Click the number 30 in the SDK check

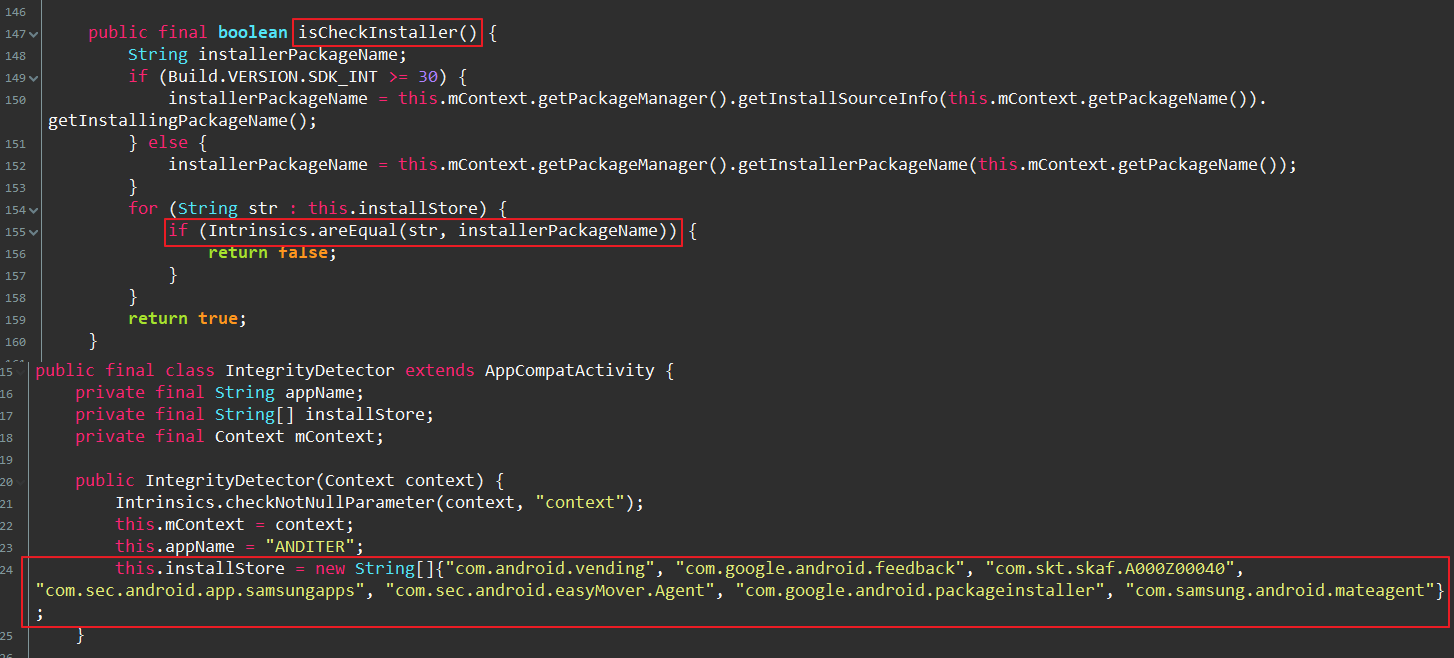pos(429,76)
